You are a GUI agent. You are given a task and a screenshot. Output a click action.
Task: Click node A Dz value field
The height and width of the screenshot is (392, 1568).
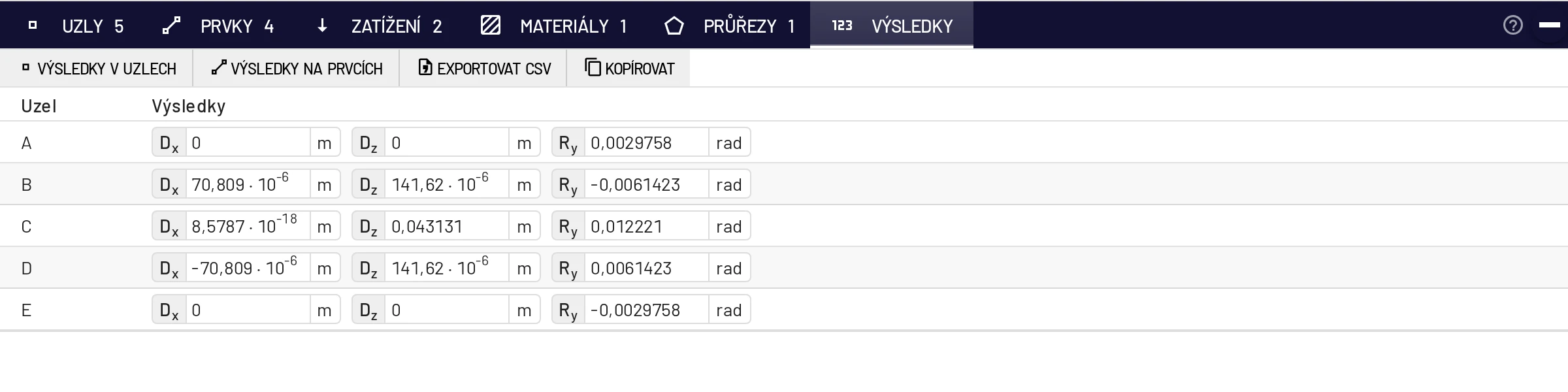pyautogui.click(x=447, y=142)
